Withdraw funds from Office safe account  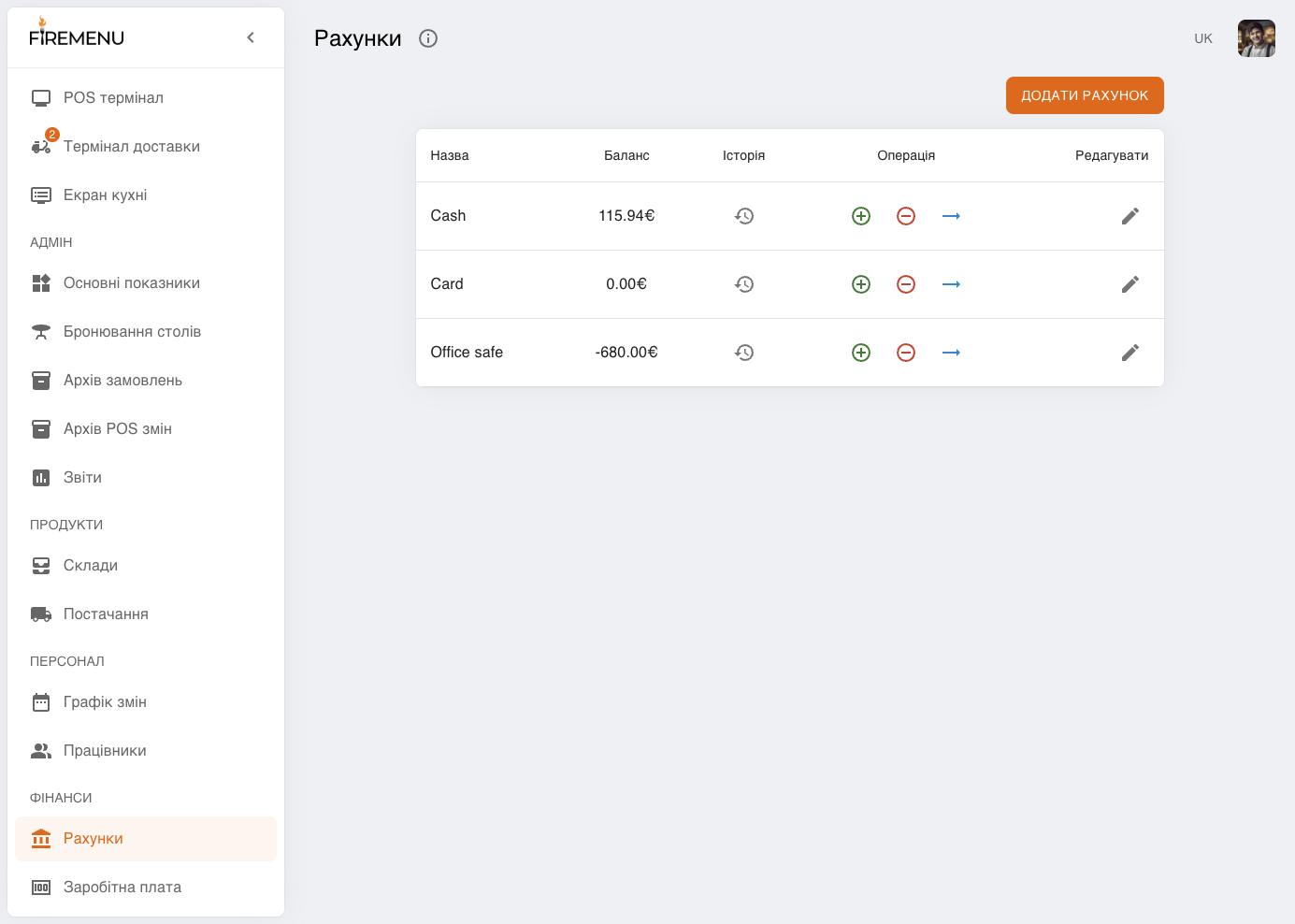click(906, 353)
